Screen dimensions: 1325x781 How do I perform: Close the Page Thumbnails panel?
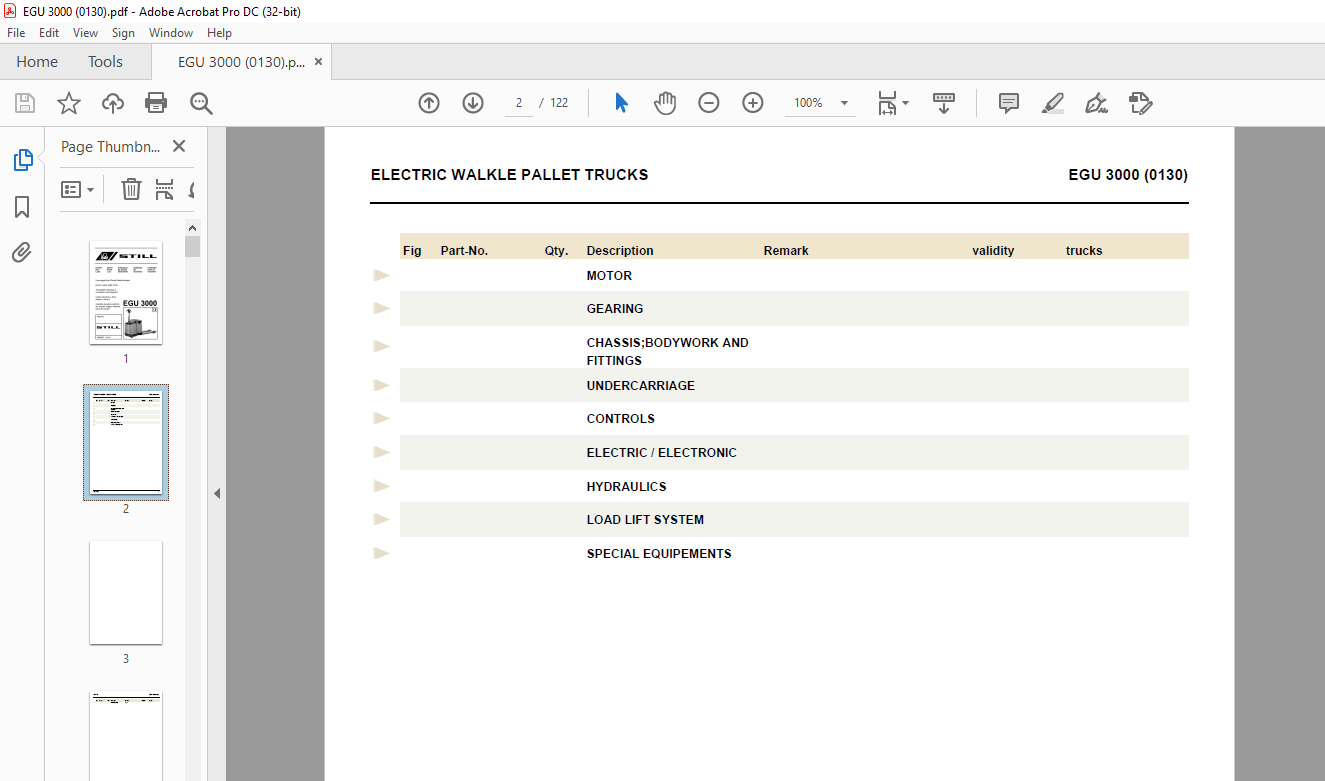[179, 146]
